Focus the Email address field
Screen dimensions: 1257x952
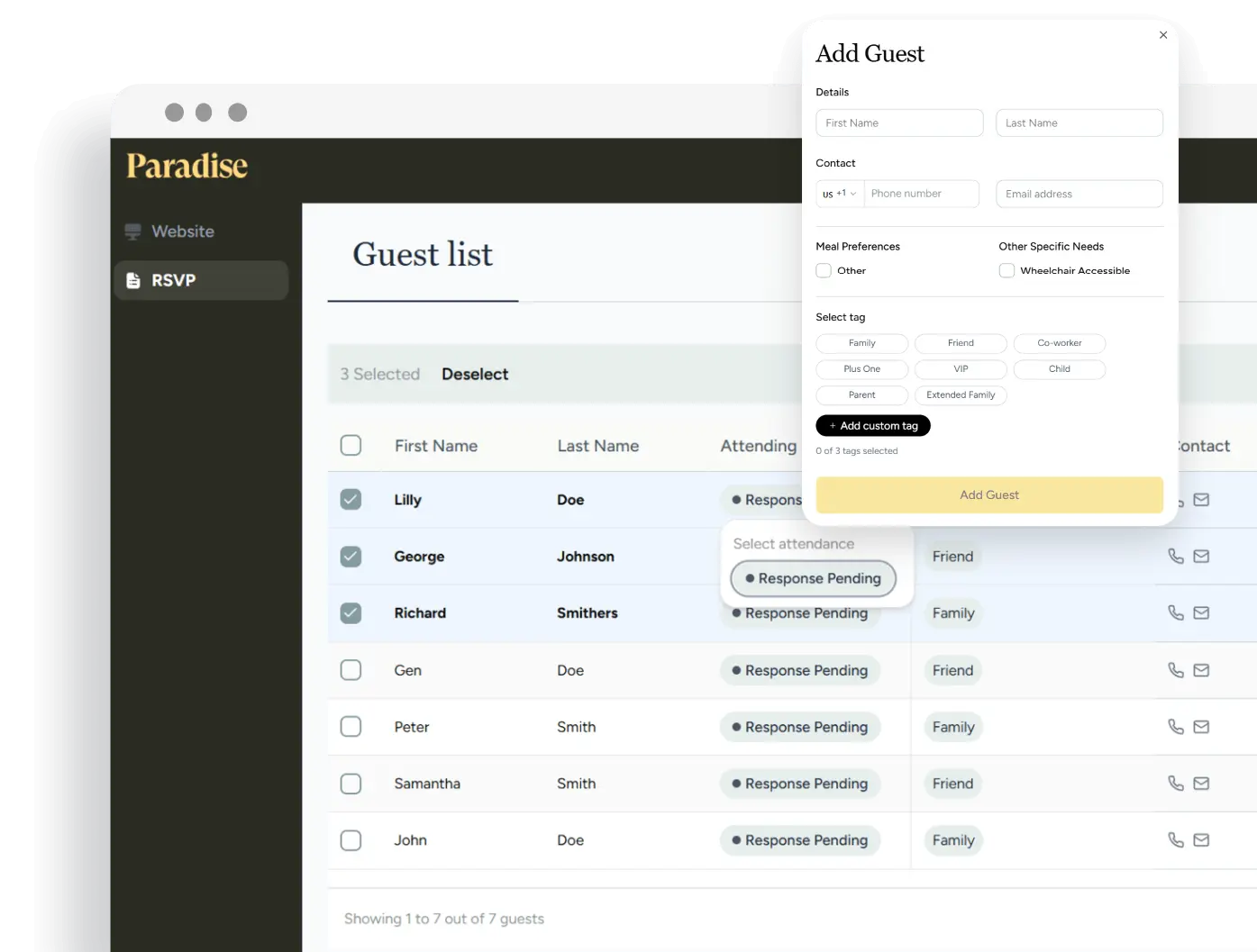[x=1079, y=194]
